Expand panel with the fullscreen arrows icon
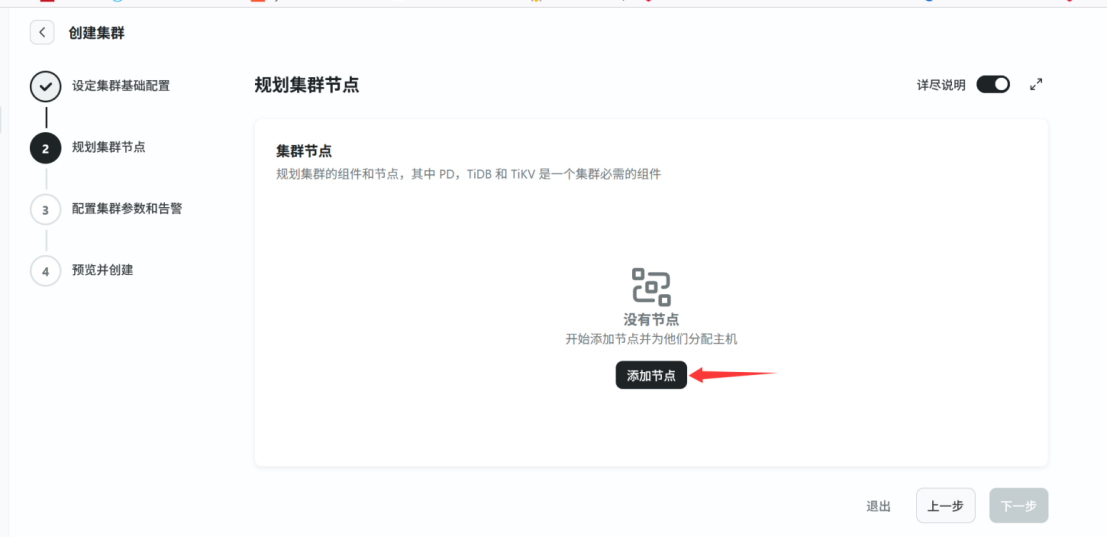 1036,85
